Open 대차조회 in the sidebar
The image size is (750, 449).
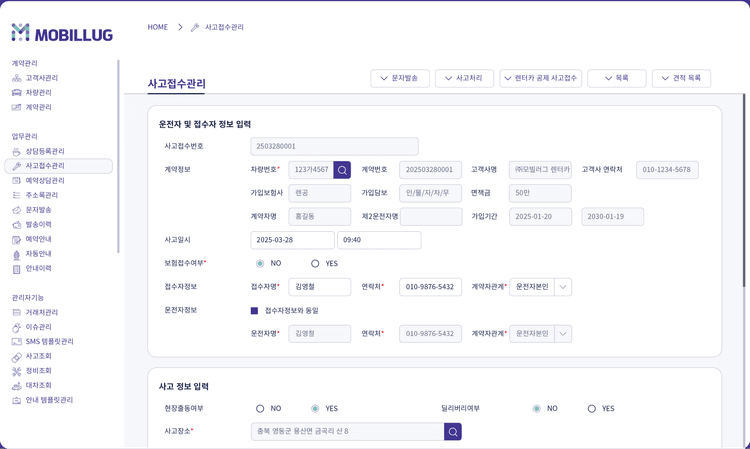click(38, 386)
